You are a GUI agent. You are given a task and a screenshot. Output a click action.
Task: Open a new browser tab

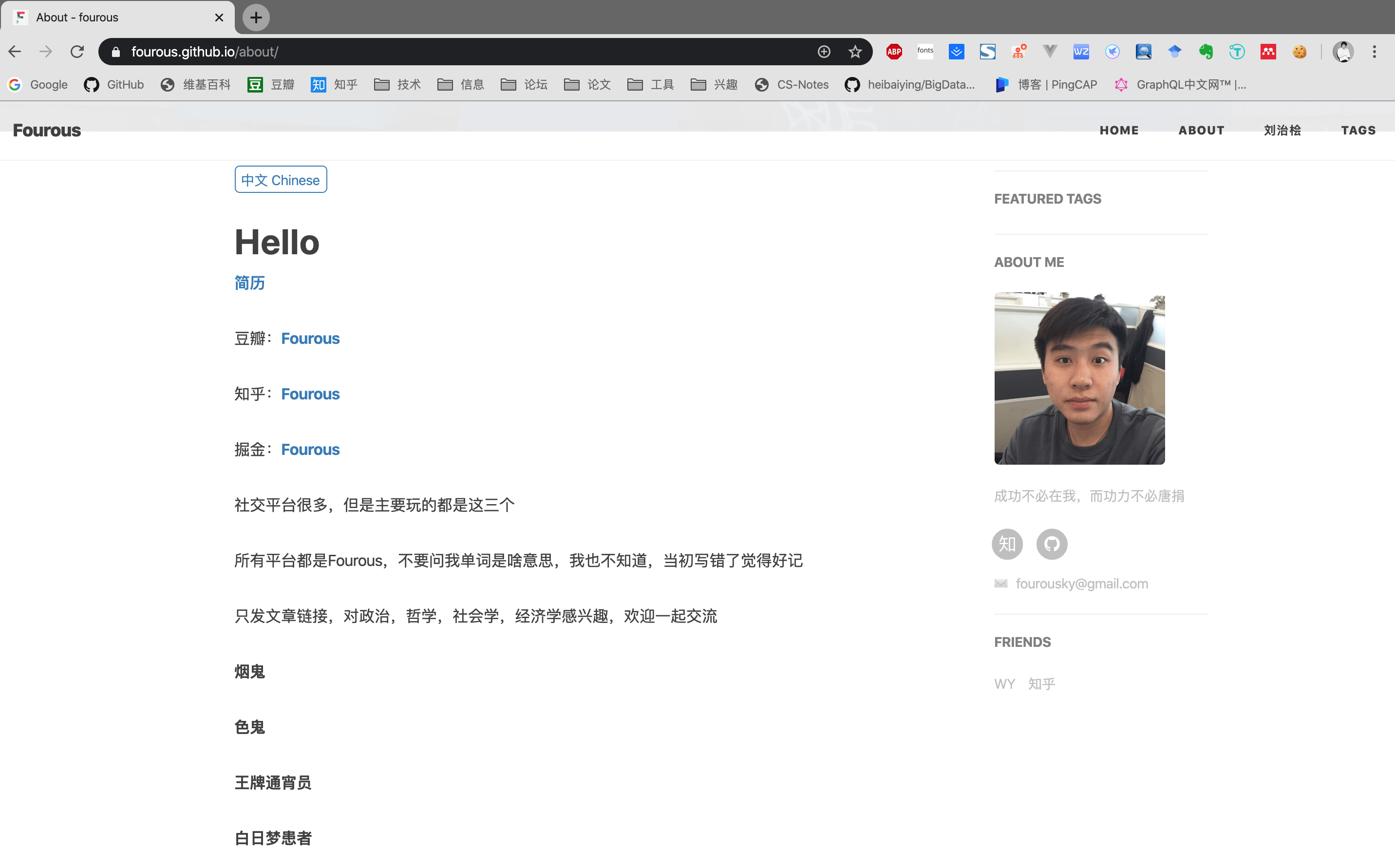pos(256,17)
